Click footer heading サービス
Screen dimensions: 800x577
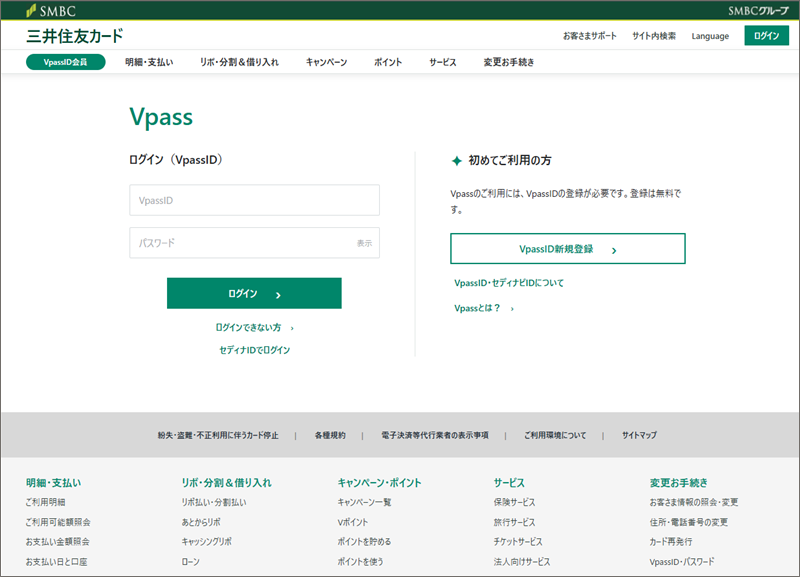(x=509, y=483)
